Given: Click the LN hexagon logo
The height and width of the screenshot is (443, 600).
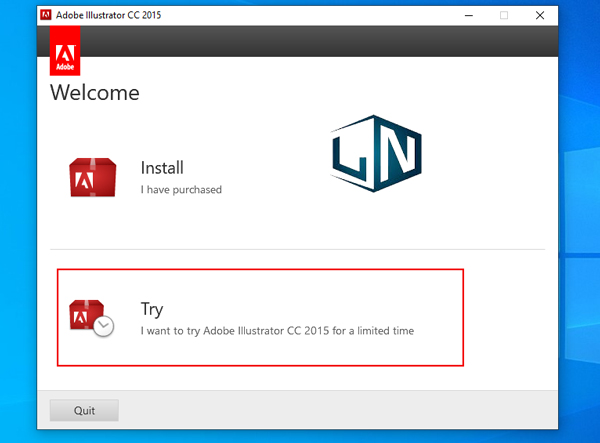Looking at the screenshot, I should click(x=376, y=153).
